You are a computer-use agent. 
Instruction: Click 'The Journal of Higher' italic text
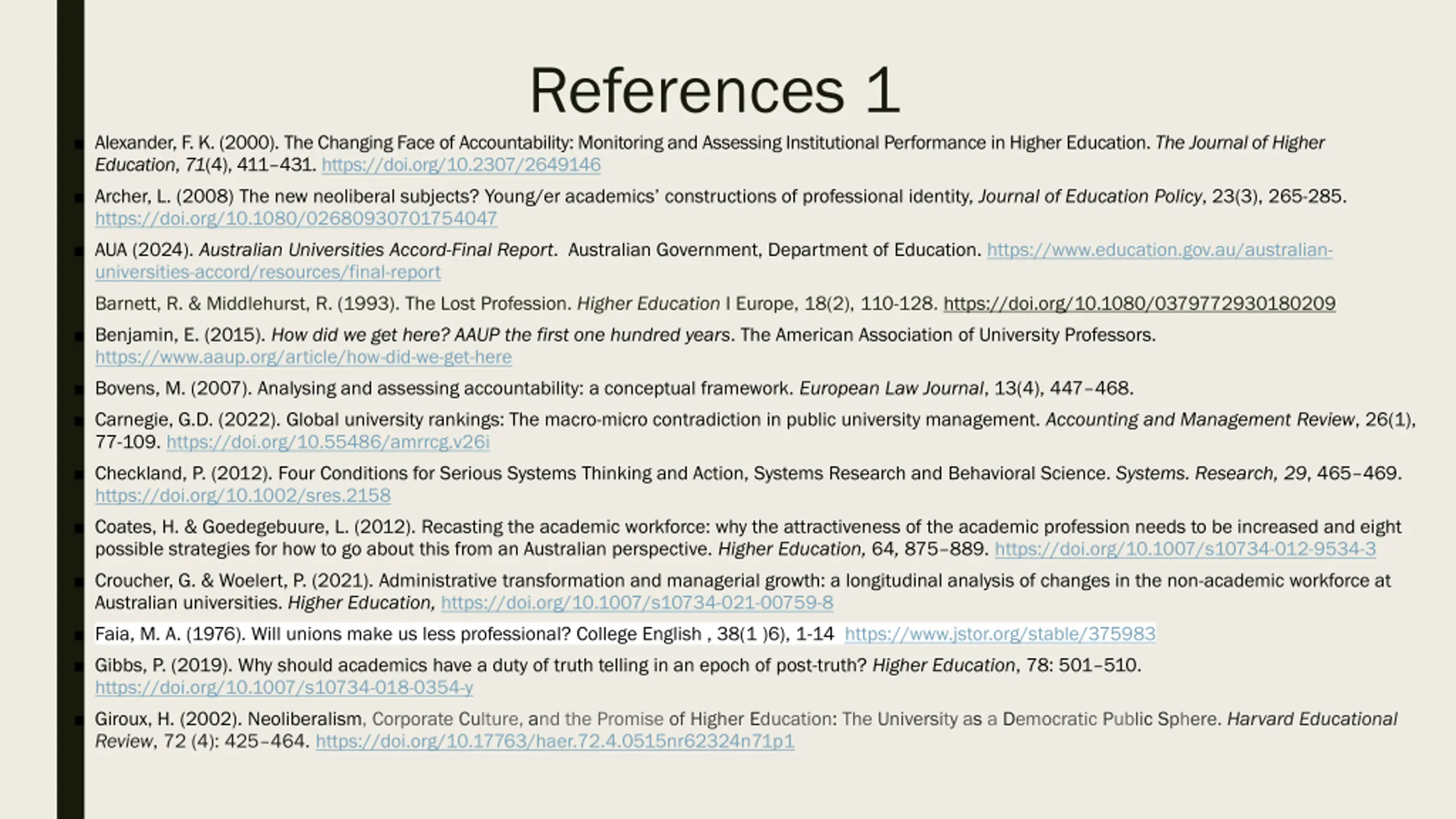[x=1240, y=142]
